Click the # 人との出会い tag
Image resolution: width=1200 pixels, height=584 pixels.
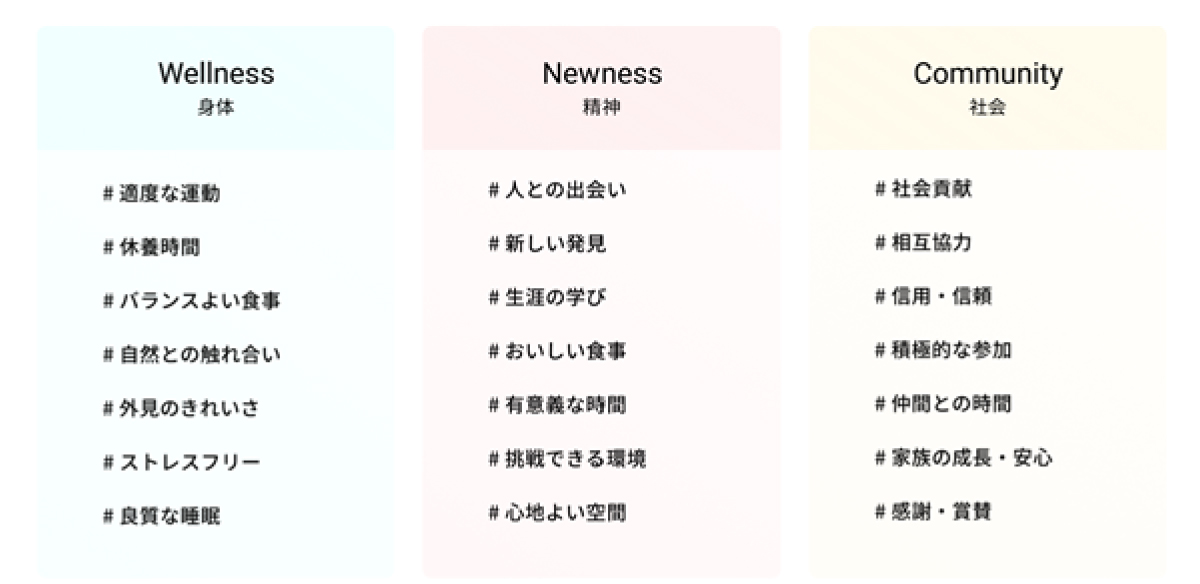click(x=557, y=190)
